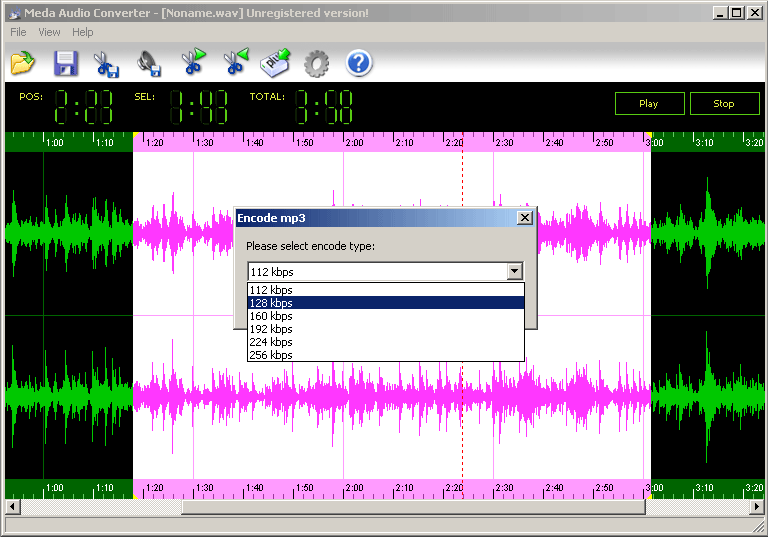768x537 pixels.
Task: Select 112 kbps in the list
Action: (385, 290)
